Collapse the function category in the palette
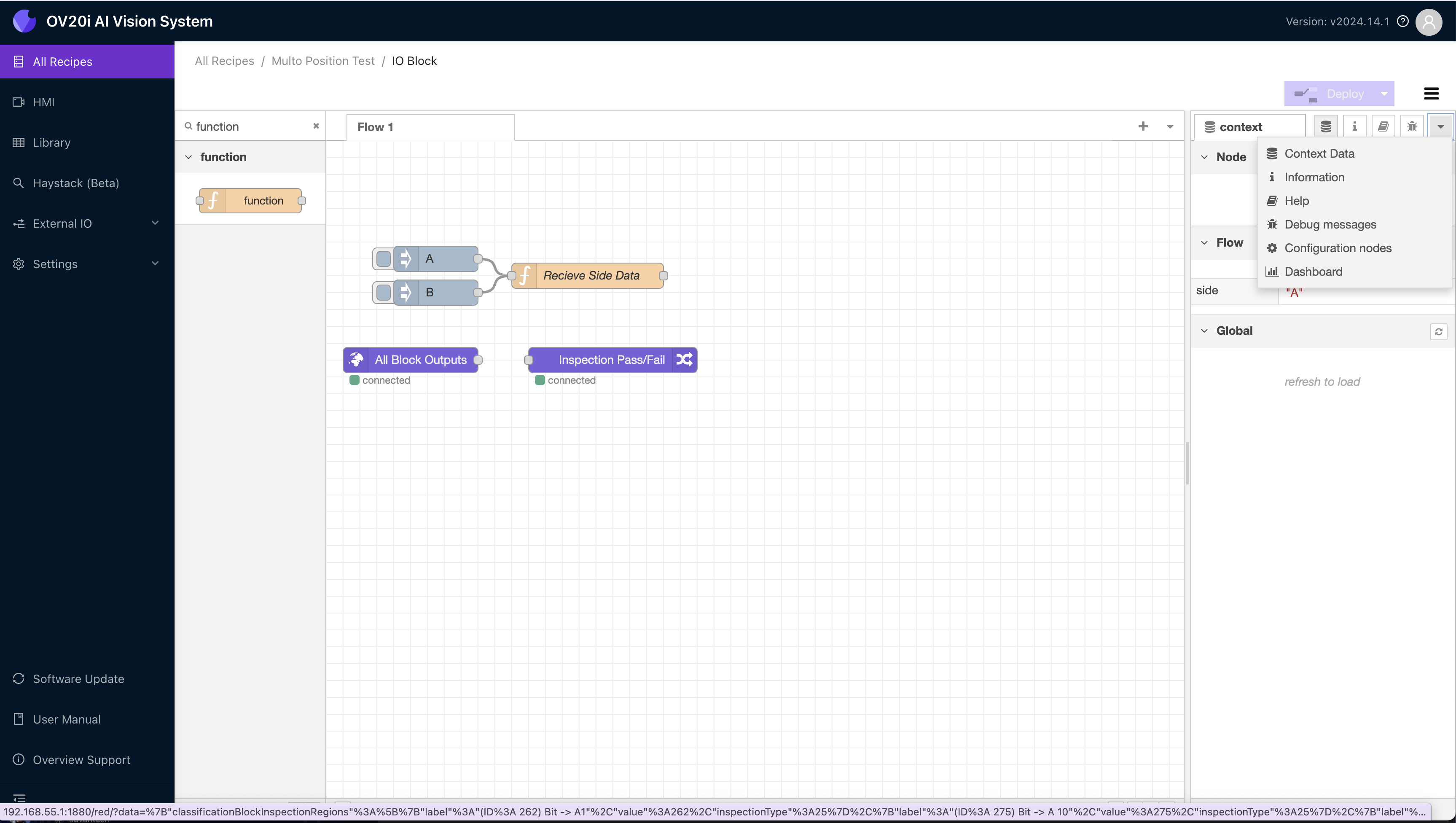The image size is (1456, 823). [x=189, y=156]
